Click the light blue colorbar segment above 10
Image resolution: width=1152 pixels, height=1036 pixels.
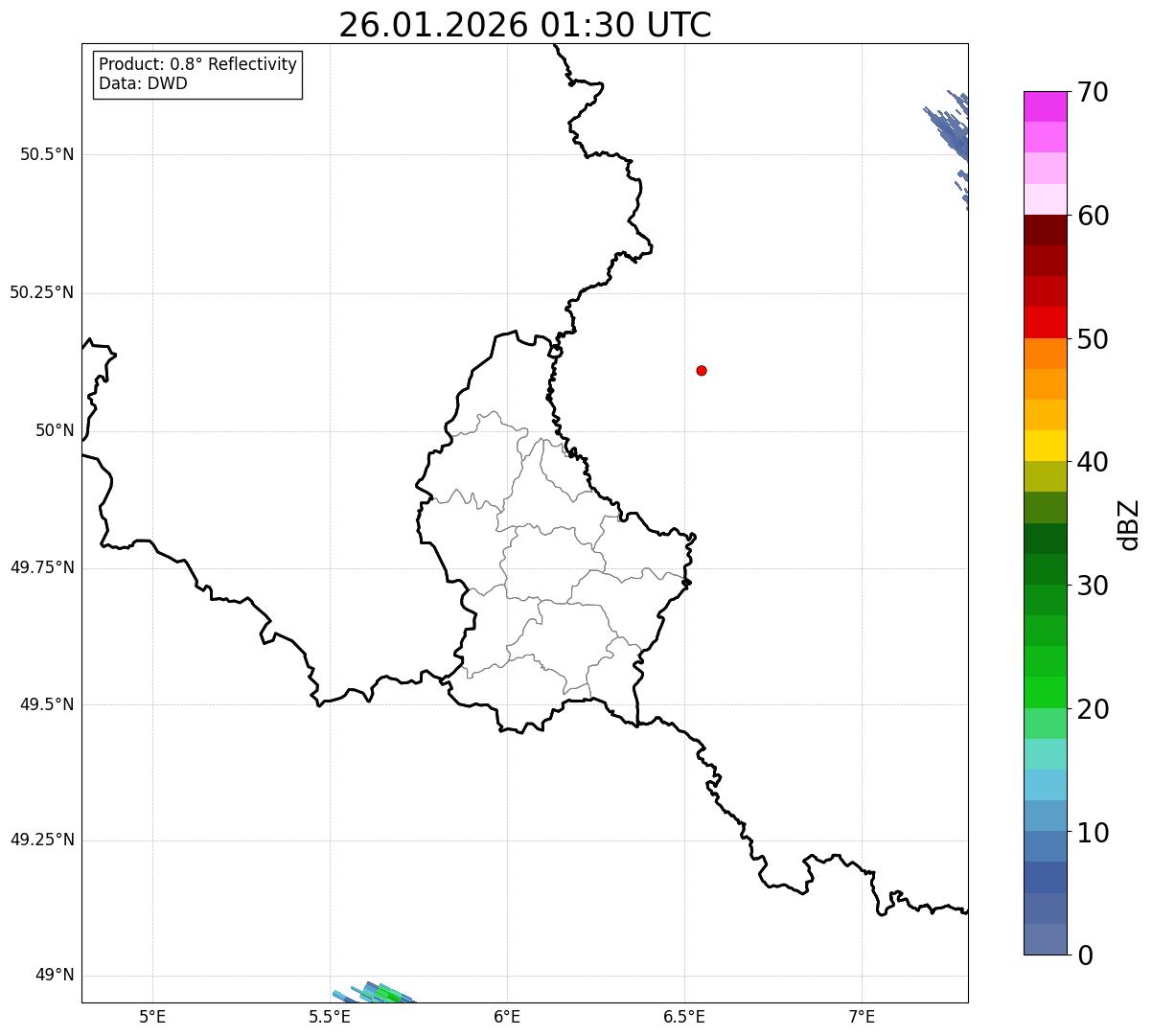point(1046,816)
